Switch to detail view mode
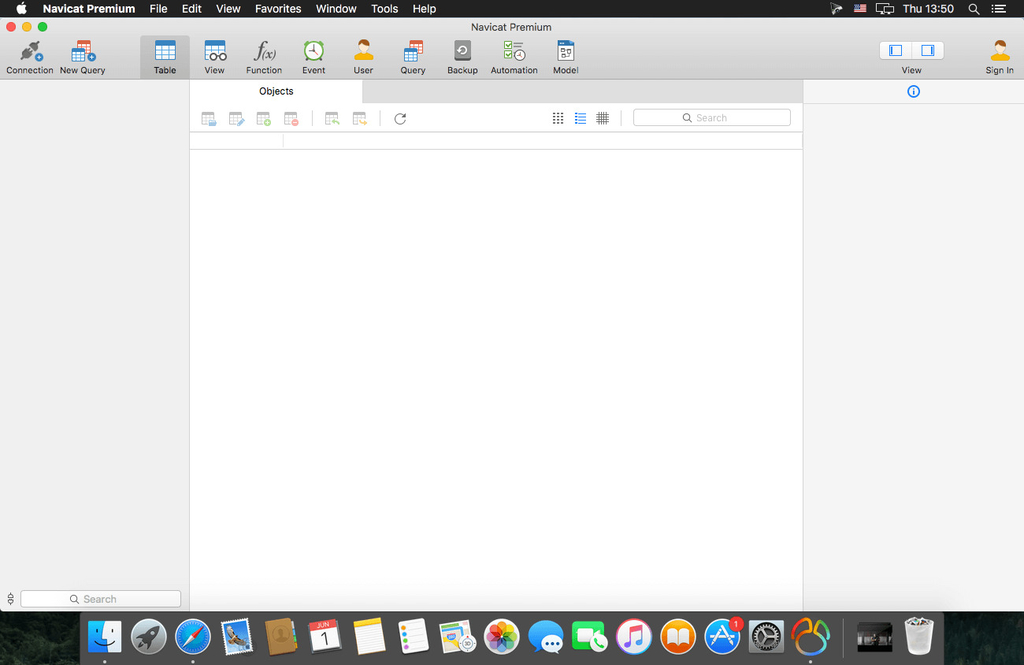Image resolution: width=1024 pixels, height=665 pixels. coord(602,118)
